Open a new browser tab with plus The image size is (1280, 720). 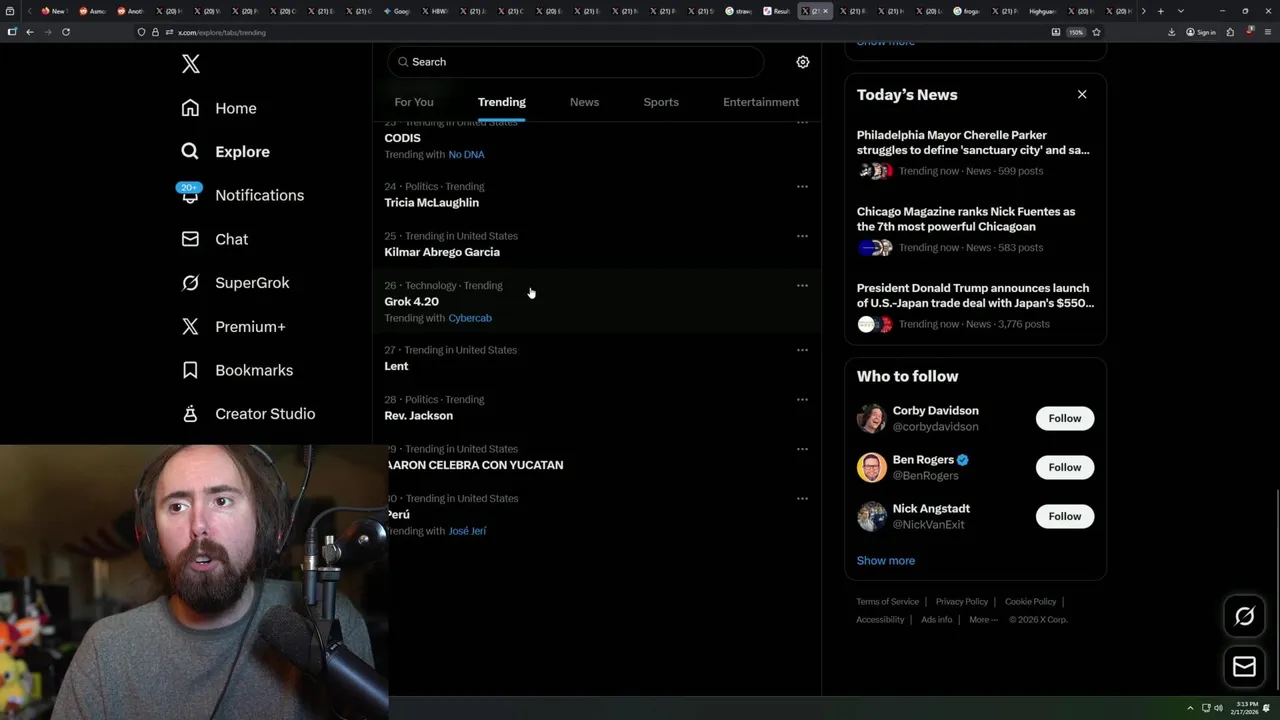click(x=1160, y=11)
